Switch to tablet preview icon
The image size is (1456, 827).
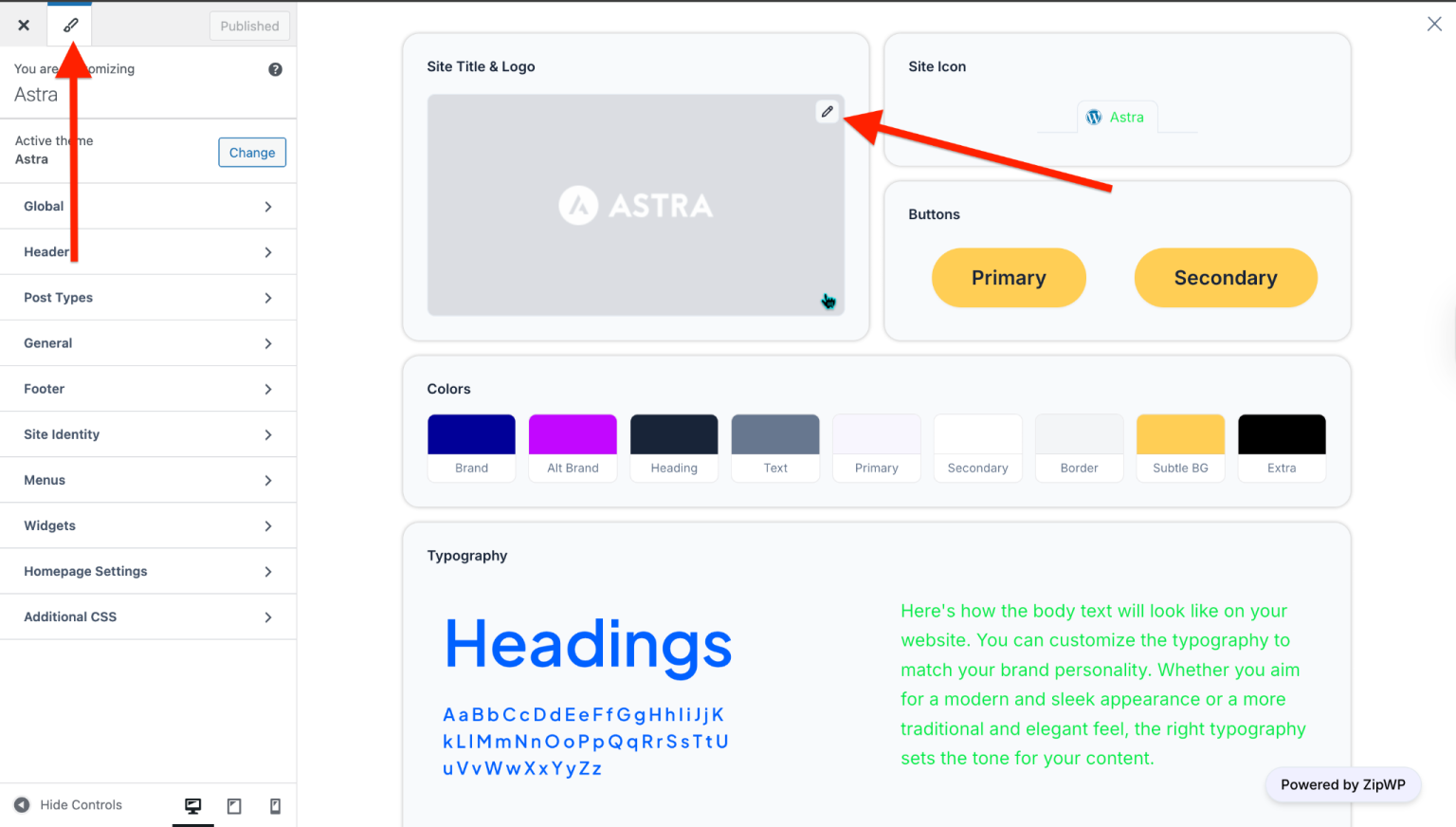click(233, 804)
